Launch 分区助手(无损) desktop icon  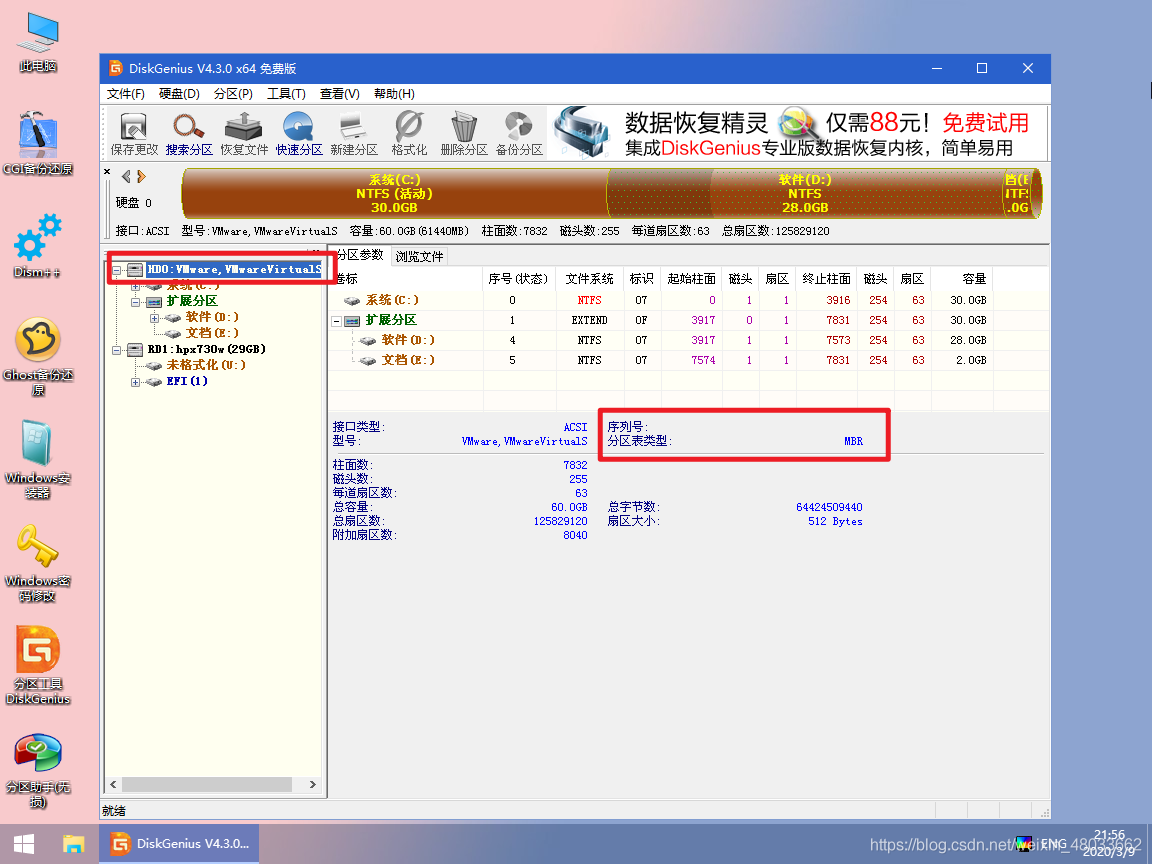[38, 770]
